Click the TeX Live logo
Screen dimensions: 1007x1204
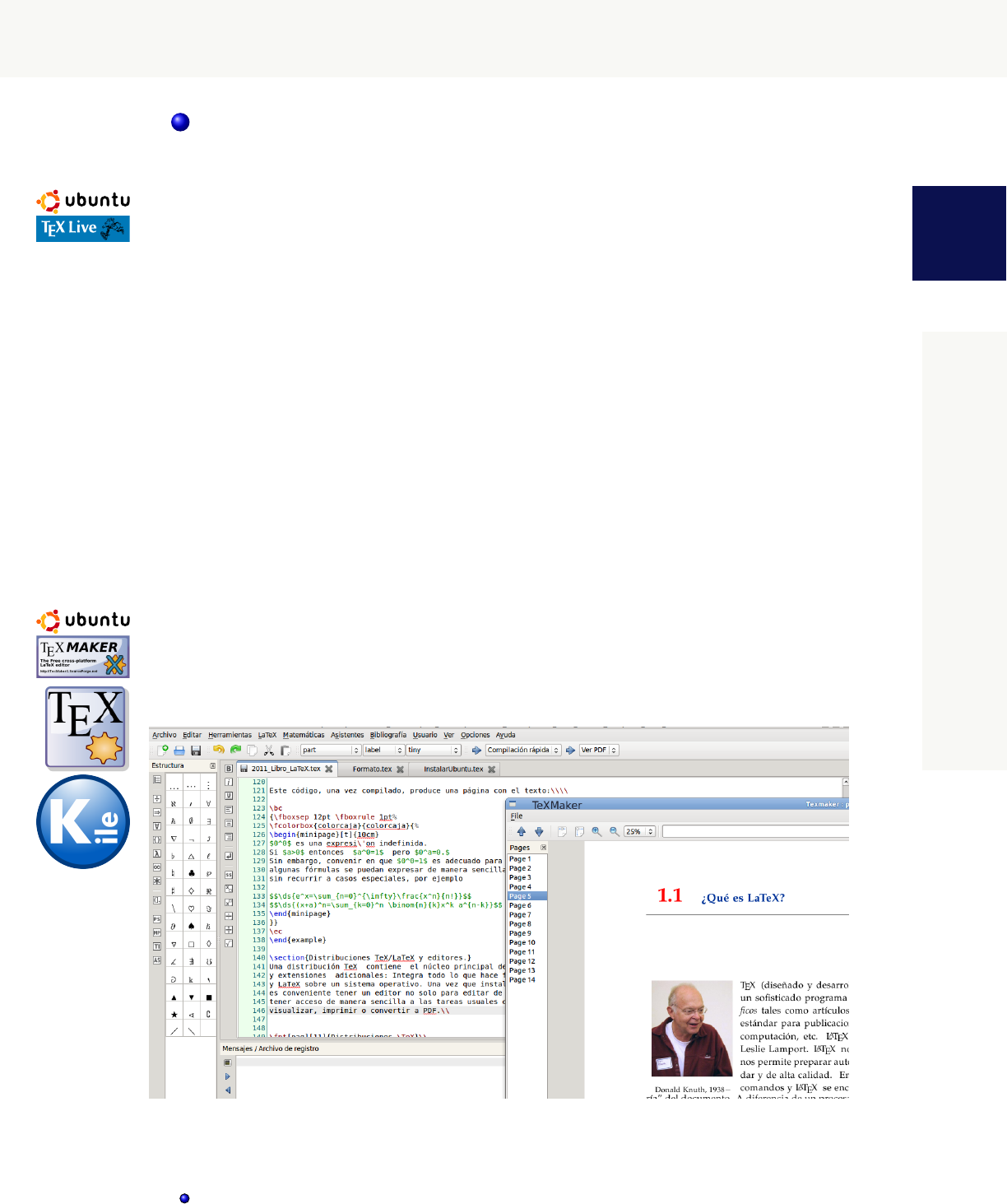tap(83, 229)
